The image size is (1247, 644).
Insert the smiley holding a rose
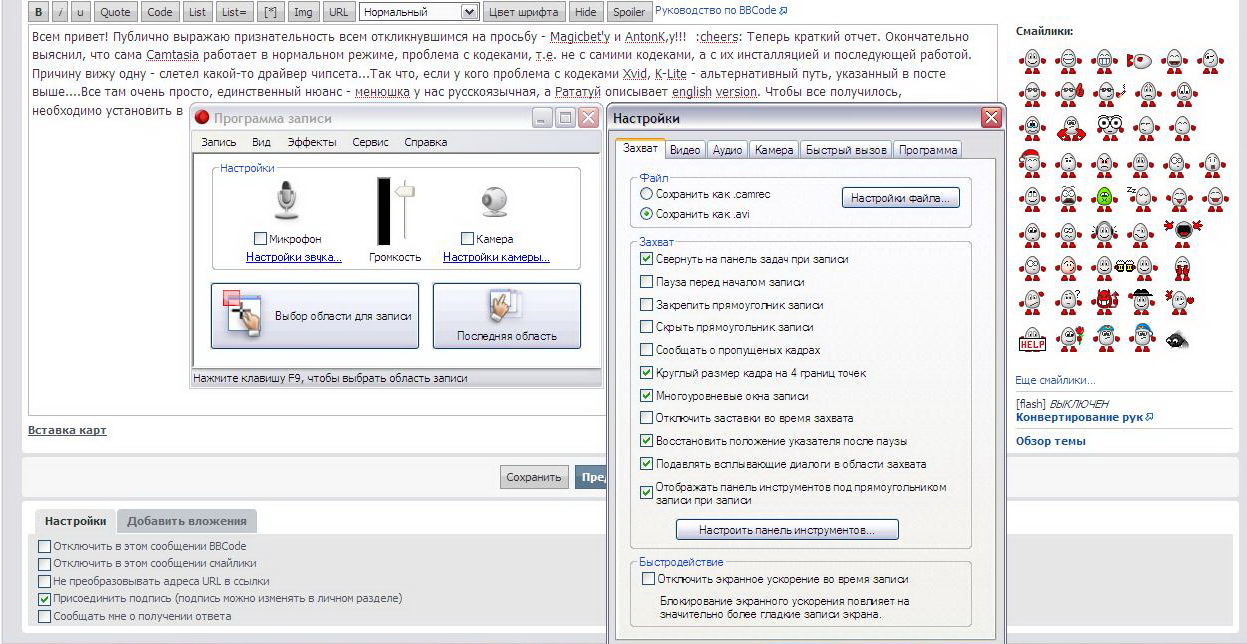click(x=1071, y=338)
